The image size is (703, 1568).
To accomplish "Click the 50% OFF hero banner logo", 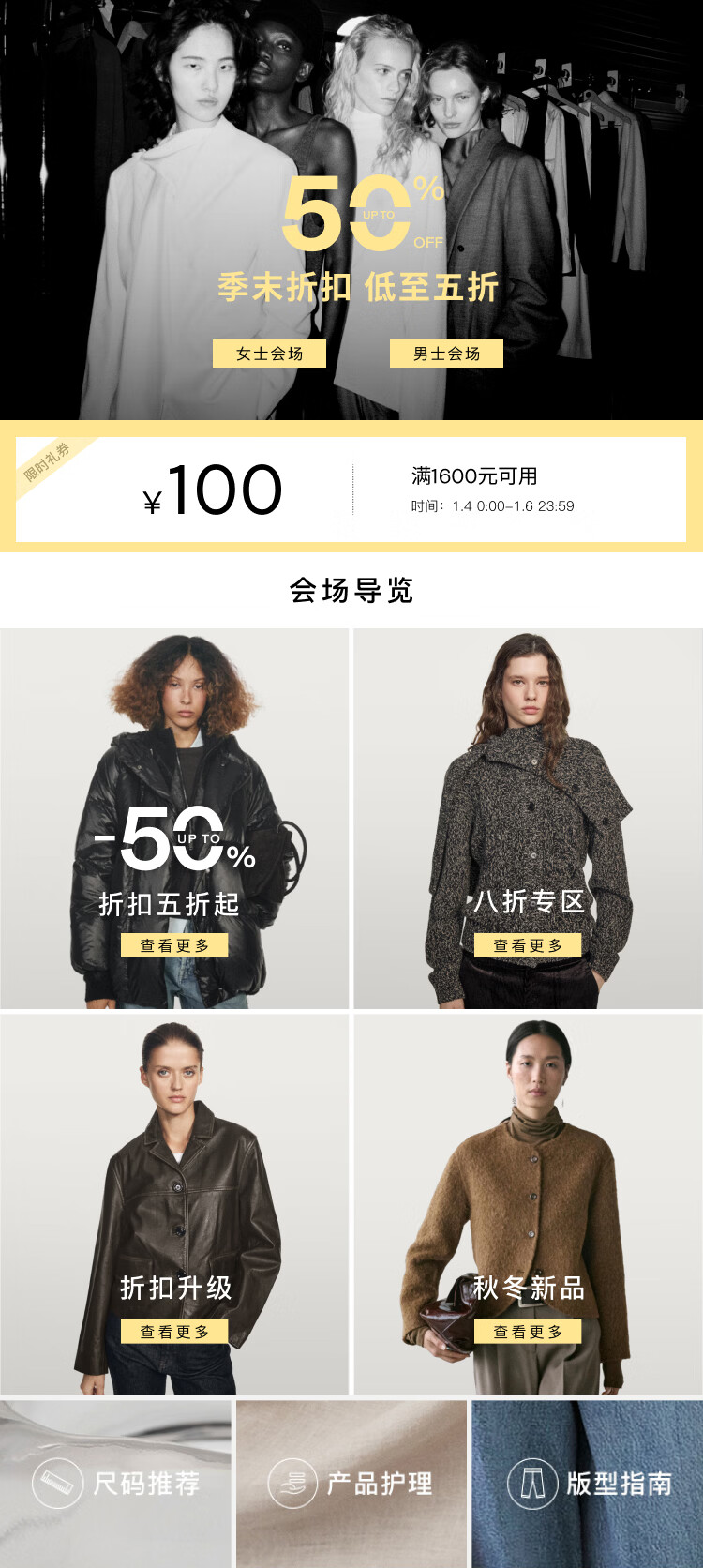I will [364, 213].
